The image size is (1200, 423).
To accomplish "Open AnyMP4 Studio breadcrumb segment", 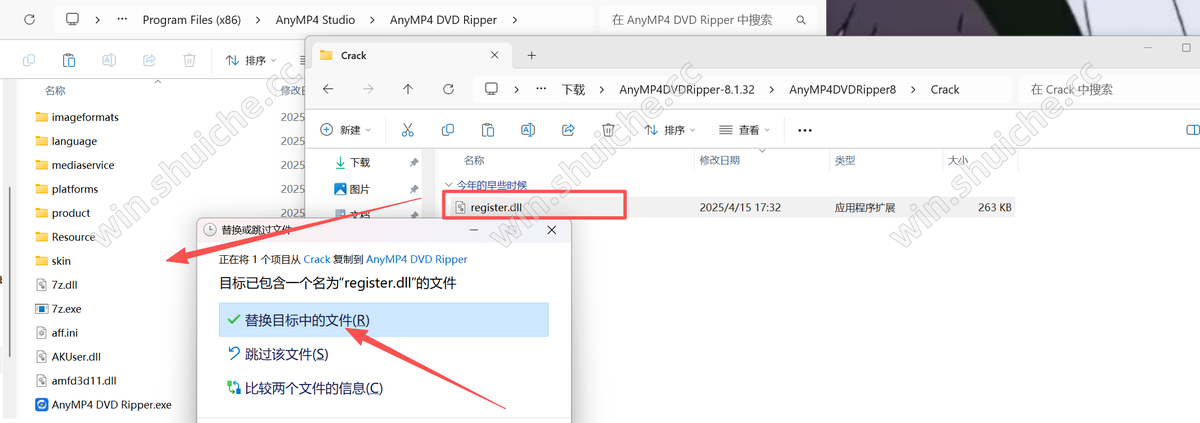I will (314, 19).
